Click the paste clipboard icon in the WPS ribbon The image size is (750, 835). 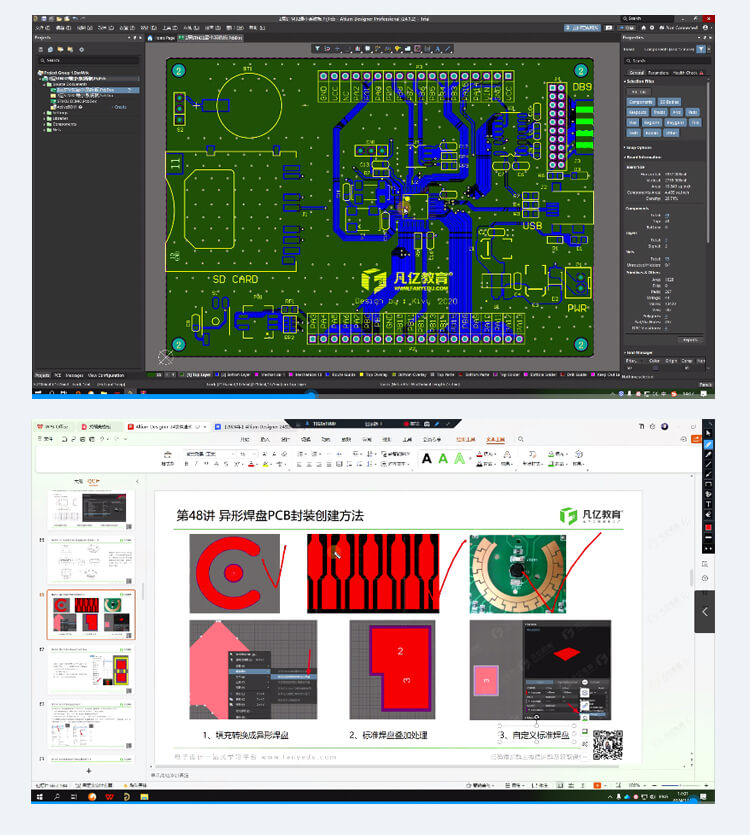coord(168,456)
